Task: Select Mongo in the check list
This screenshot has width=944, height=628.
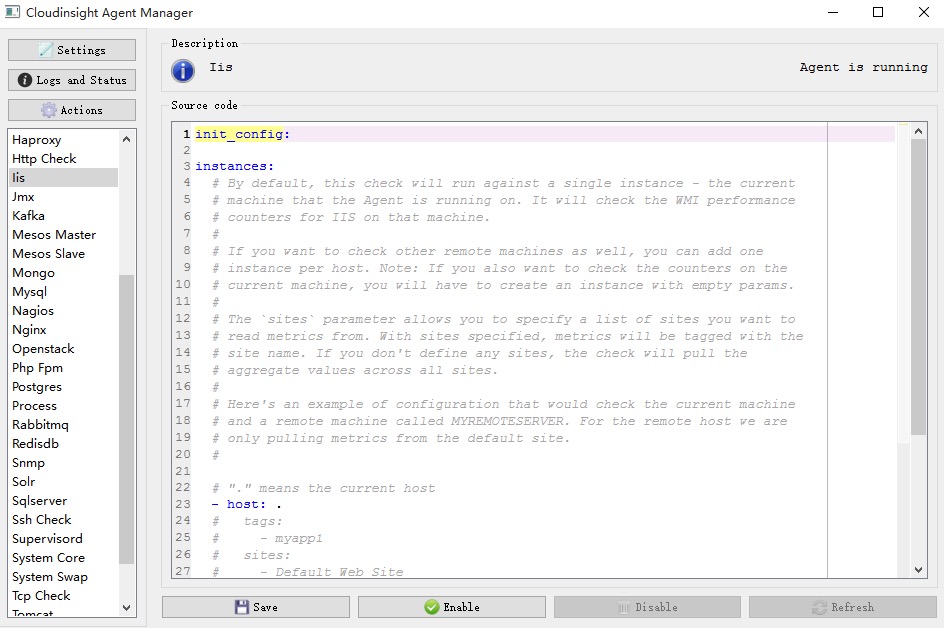Action: tap(64, 273)
